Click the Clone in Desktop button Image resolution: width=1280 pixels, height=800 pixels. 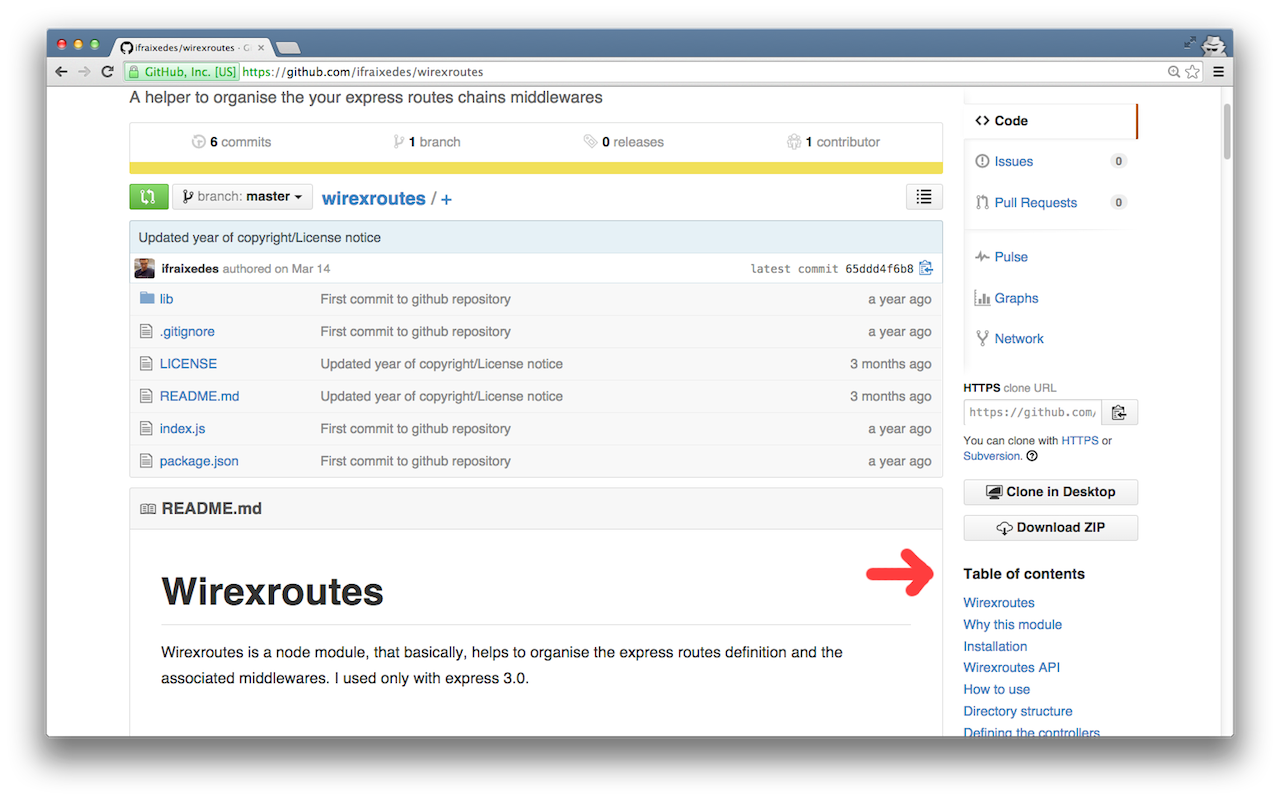pyautogui.click(x=1050, y=492)
